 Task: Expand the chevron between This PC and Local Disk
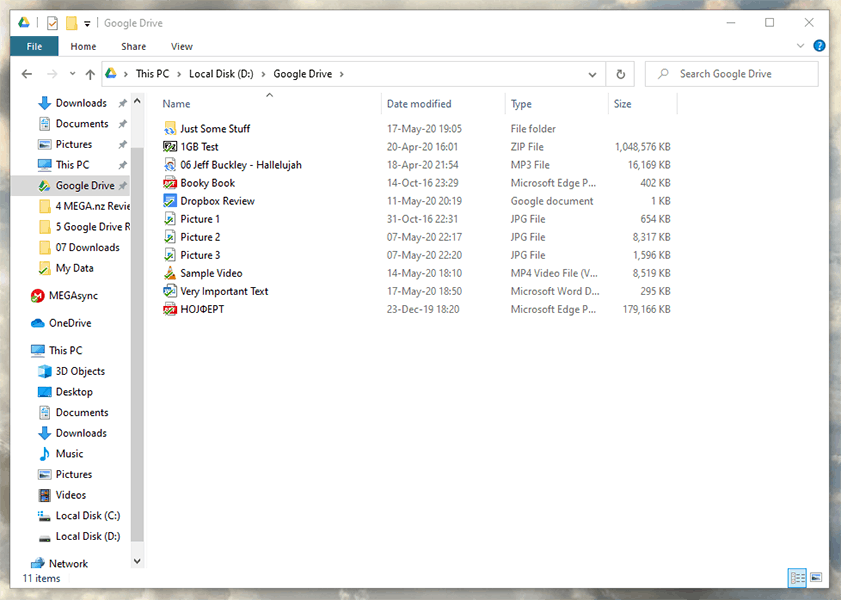[179, 74]
